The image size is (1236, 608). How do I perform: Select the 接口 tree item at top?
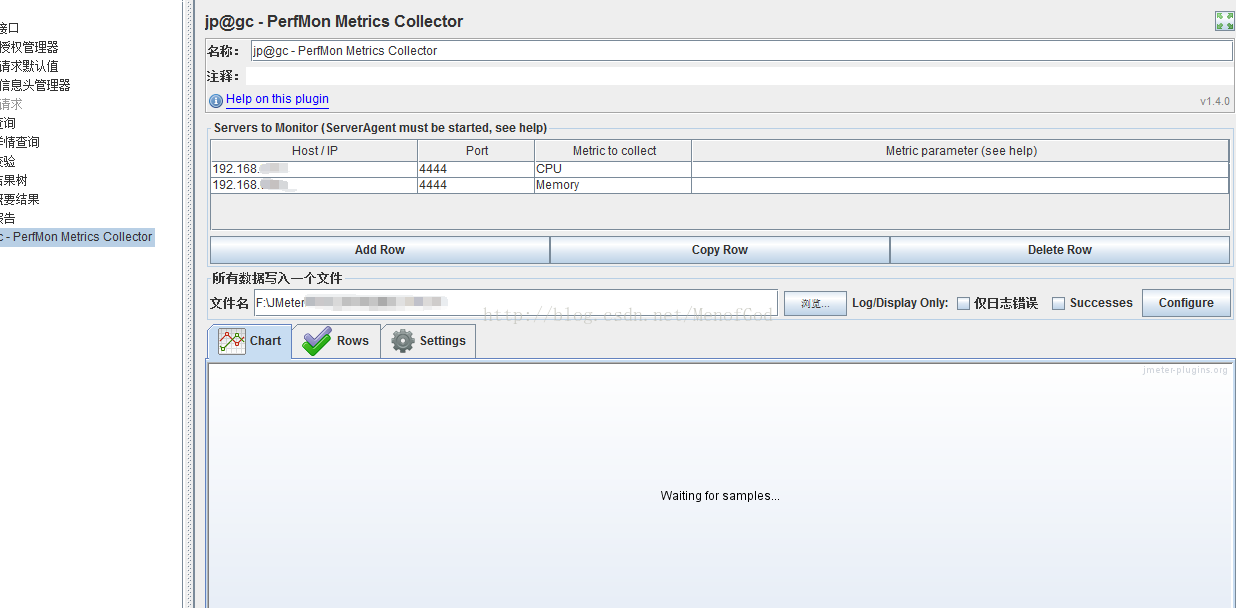[10, 28]
